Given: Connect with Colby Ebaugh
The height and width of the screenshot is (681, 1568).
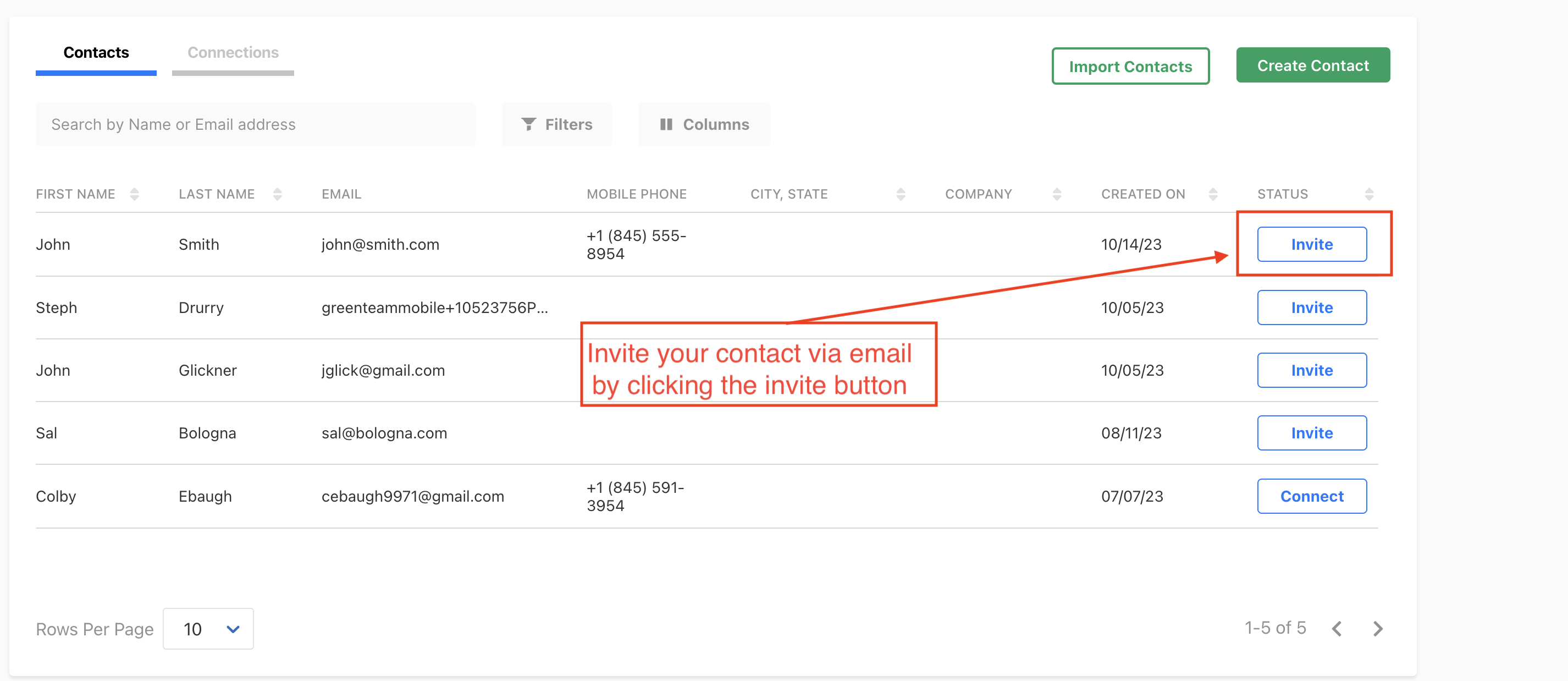Looking at the screenshot, I should click(1312, 496).
